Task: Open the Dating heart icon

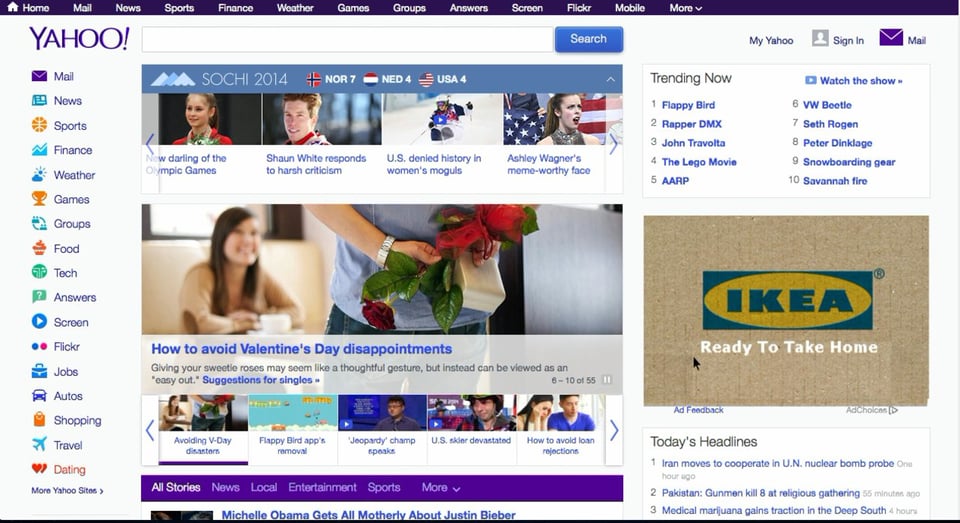Action: [x=39, y=469]
